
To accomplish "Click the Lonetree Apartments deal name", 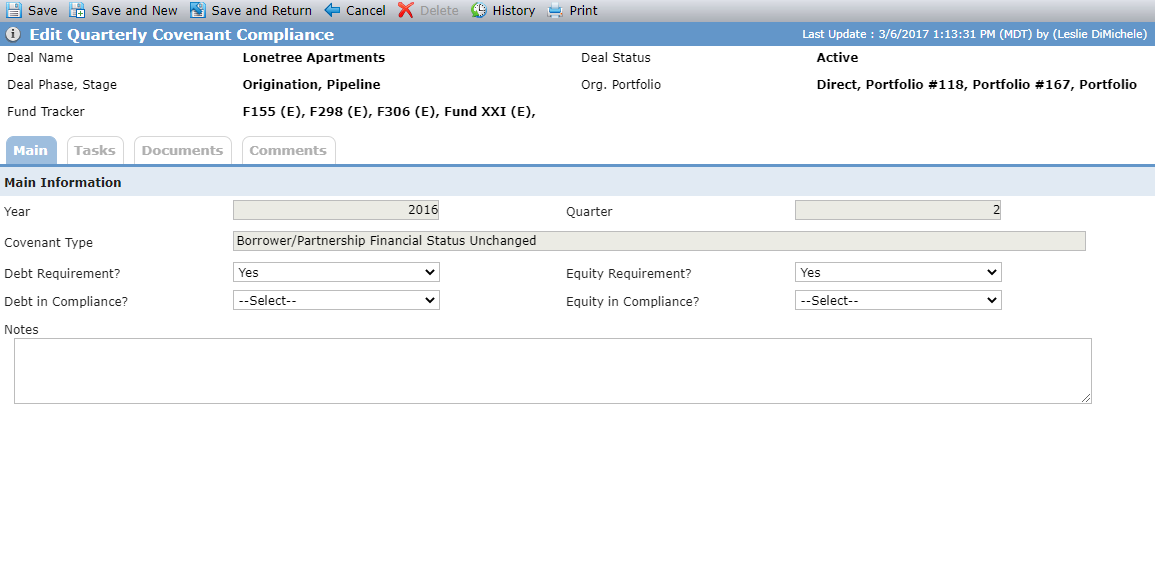I will click(x=314, y=58).
